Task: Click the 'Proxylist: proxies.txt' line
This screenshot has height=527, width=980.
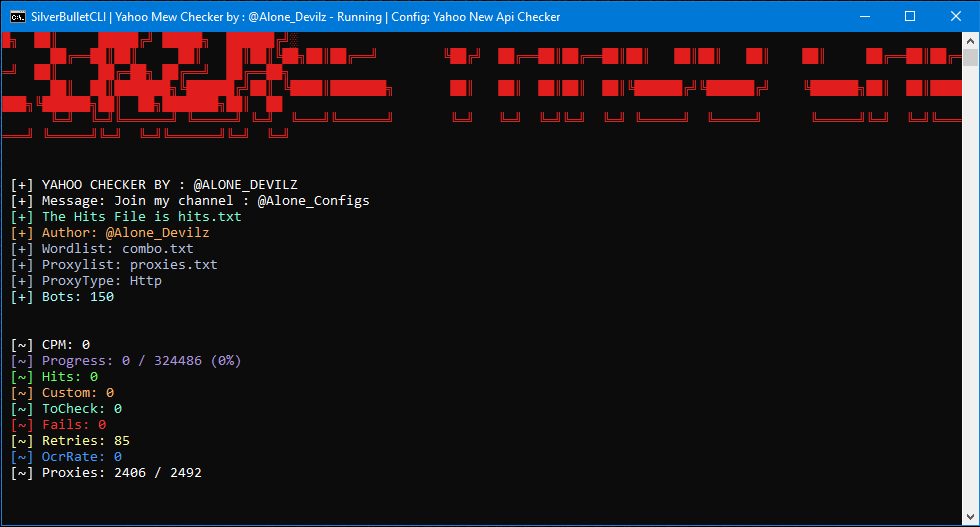Action: [x=114, y=265]
